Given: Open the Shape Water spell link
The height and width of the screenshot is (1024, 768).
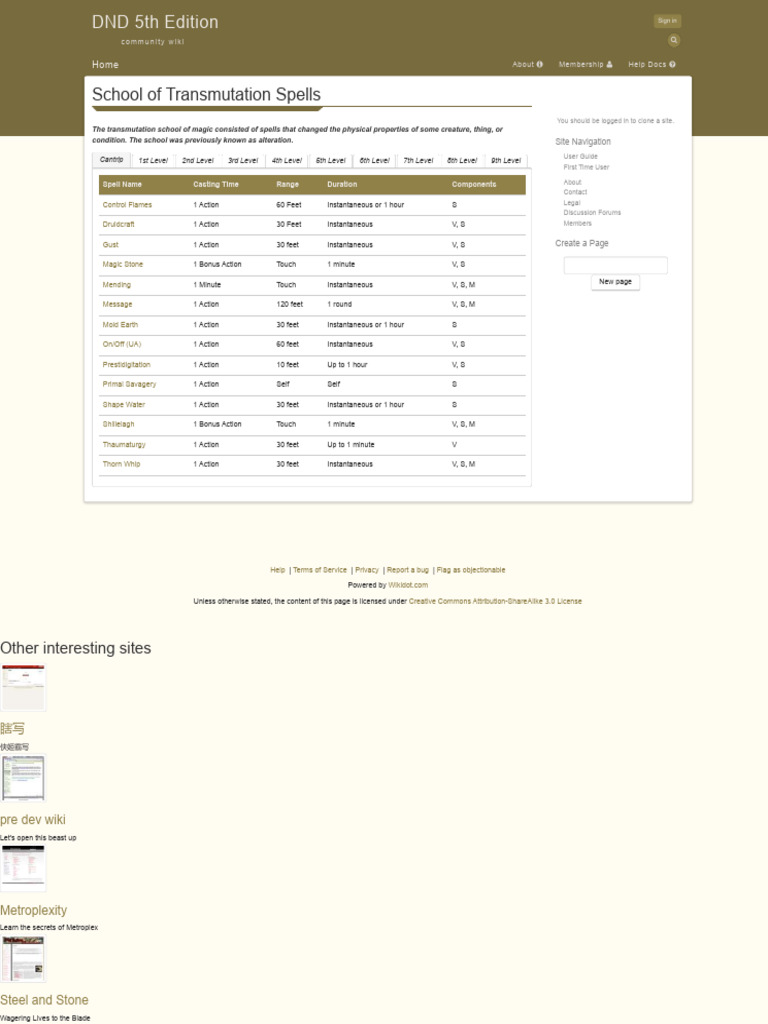Looking at the screenshot, I should pos(123,405).
